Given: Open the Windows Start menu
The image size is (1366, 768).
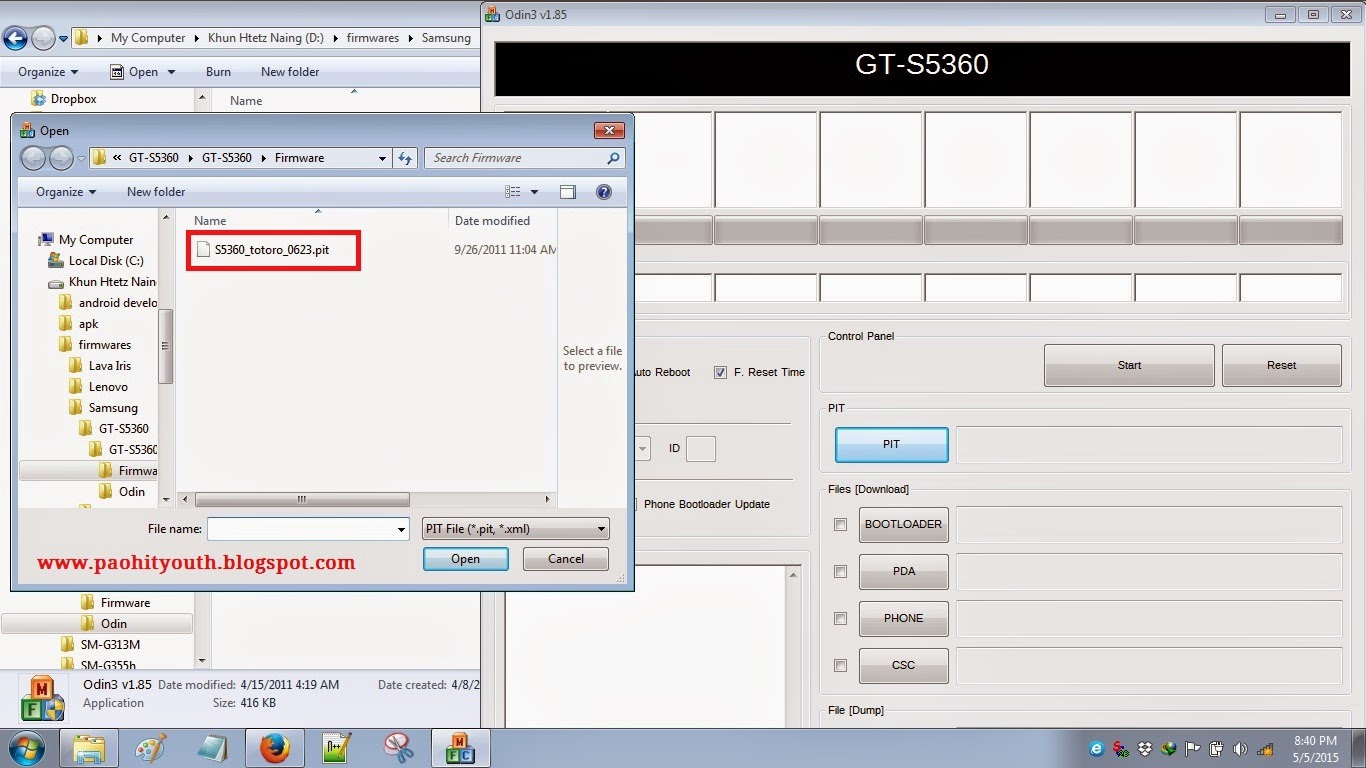Looking at the screenshot, I should [25, 748].
